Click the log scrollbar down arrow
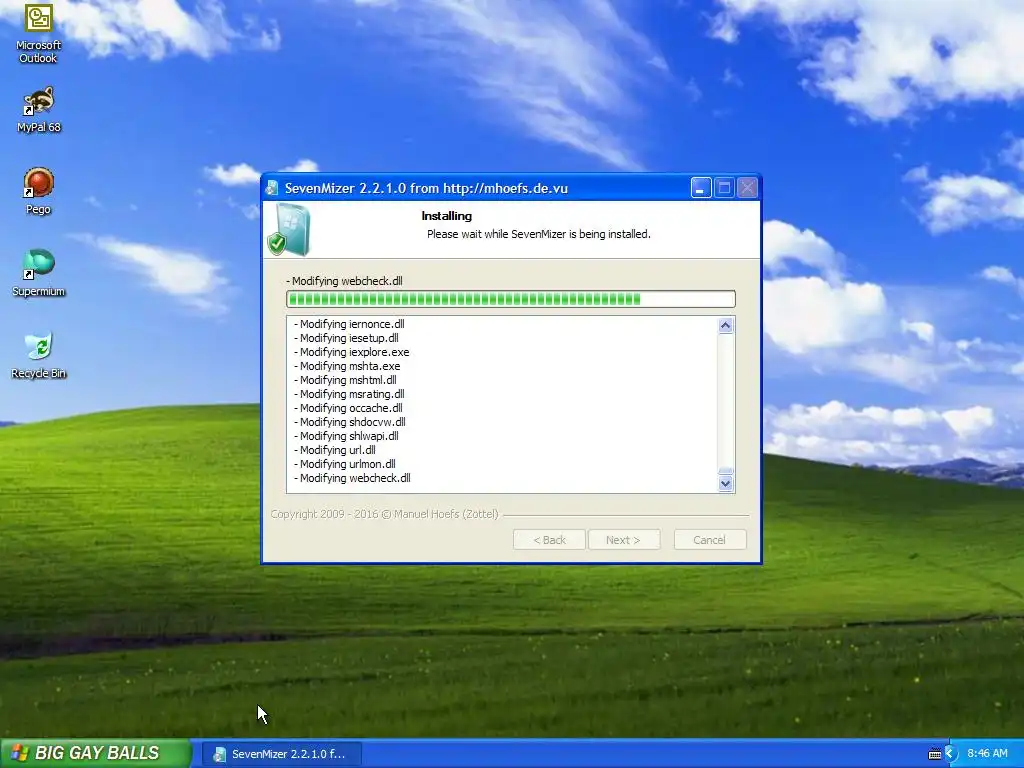 coord(726,484)
